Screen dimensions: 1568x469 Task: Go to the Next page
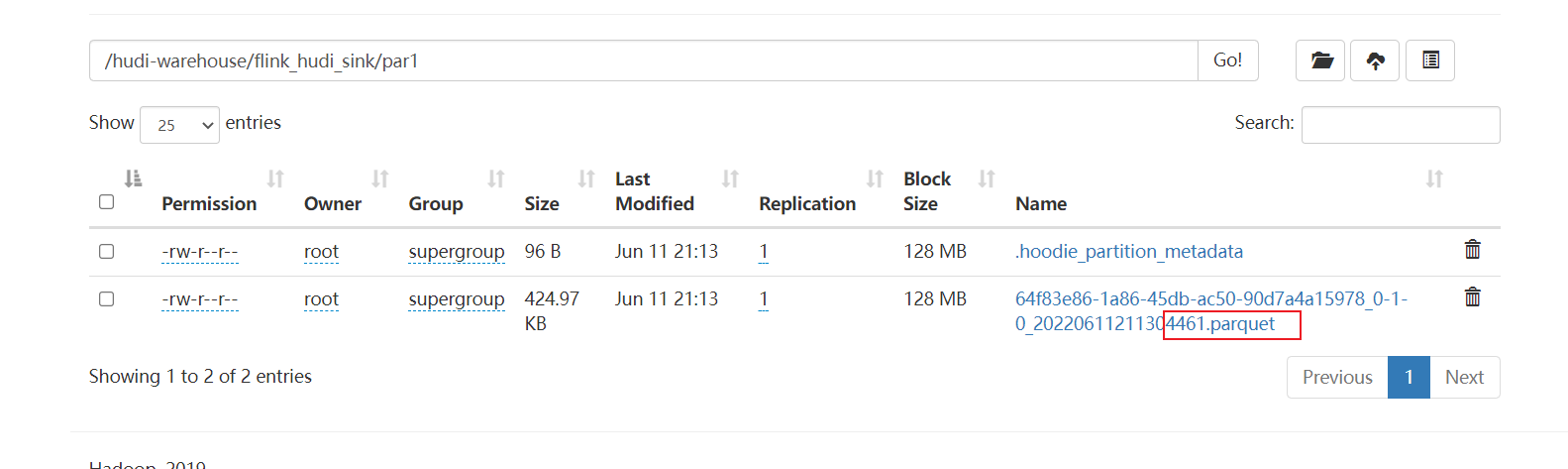tap(1464, 377)
